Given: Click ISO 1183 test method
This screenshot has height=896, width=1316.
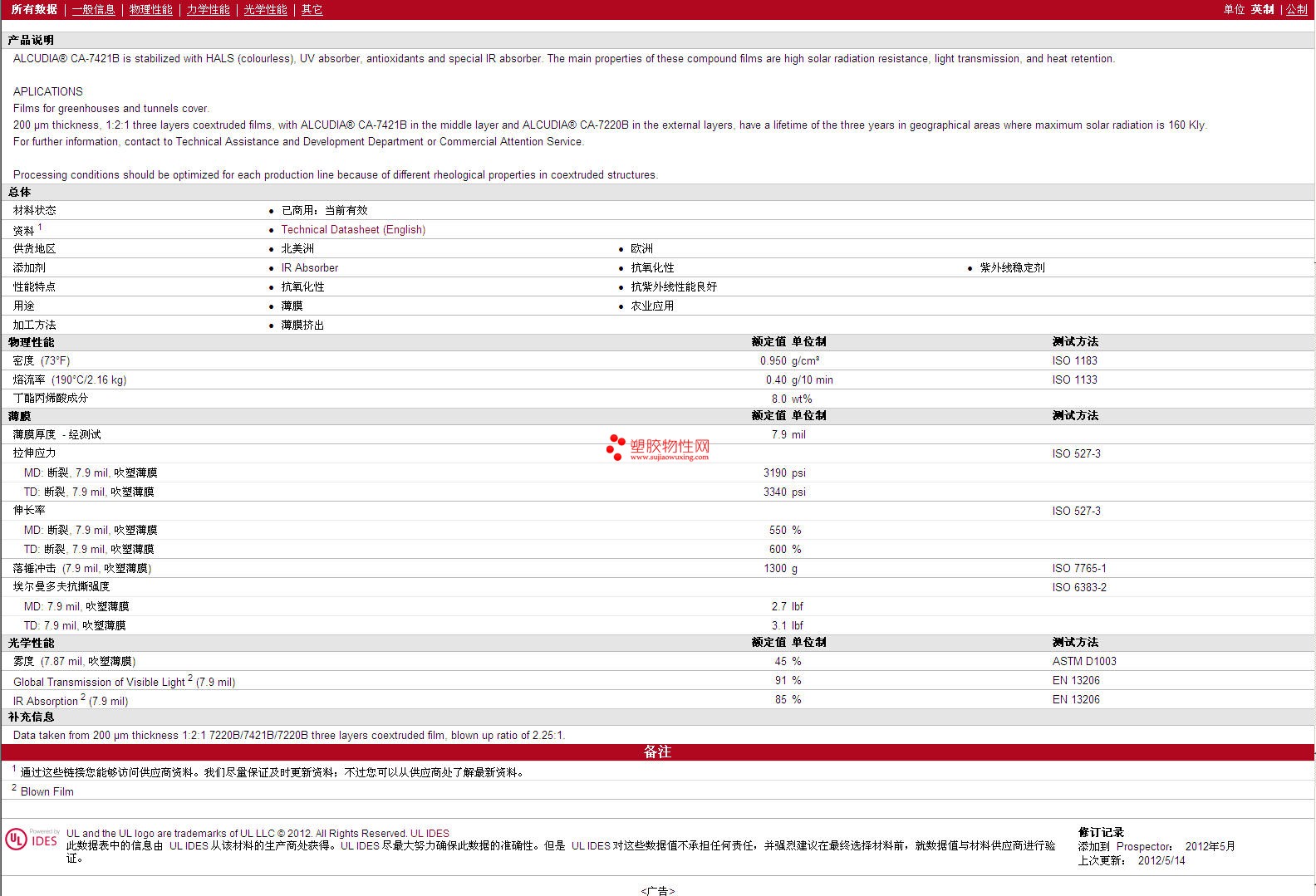Looking at the screenshot, I should tap(1075, 361).
